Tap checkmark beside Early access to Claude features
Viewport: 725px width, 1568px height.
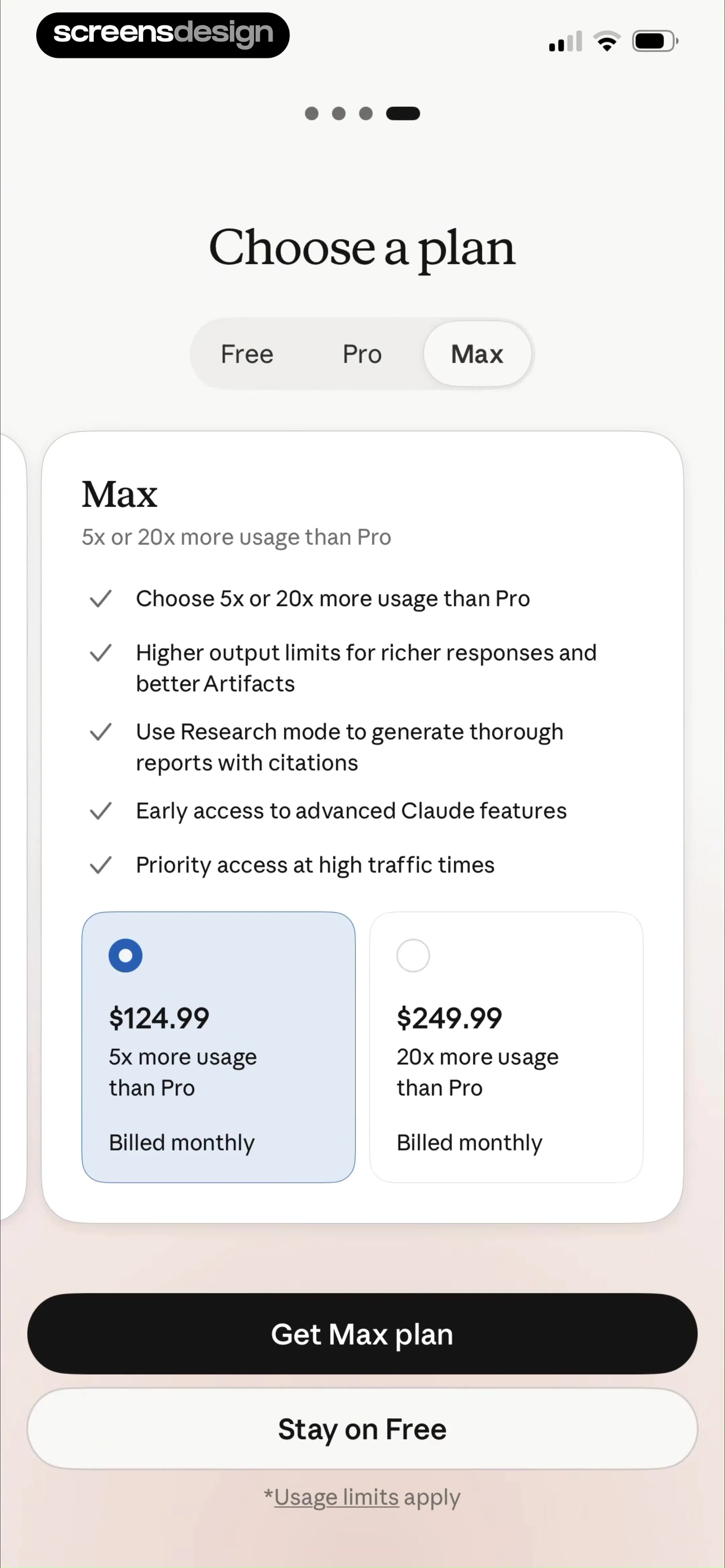(x=100, y=811)
